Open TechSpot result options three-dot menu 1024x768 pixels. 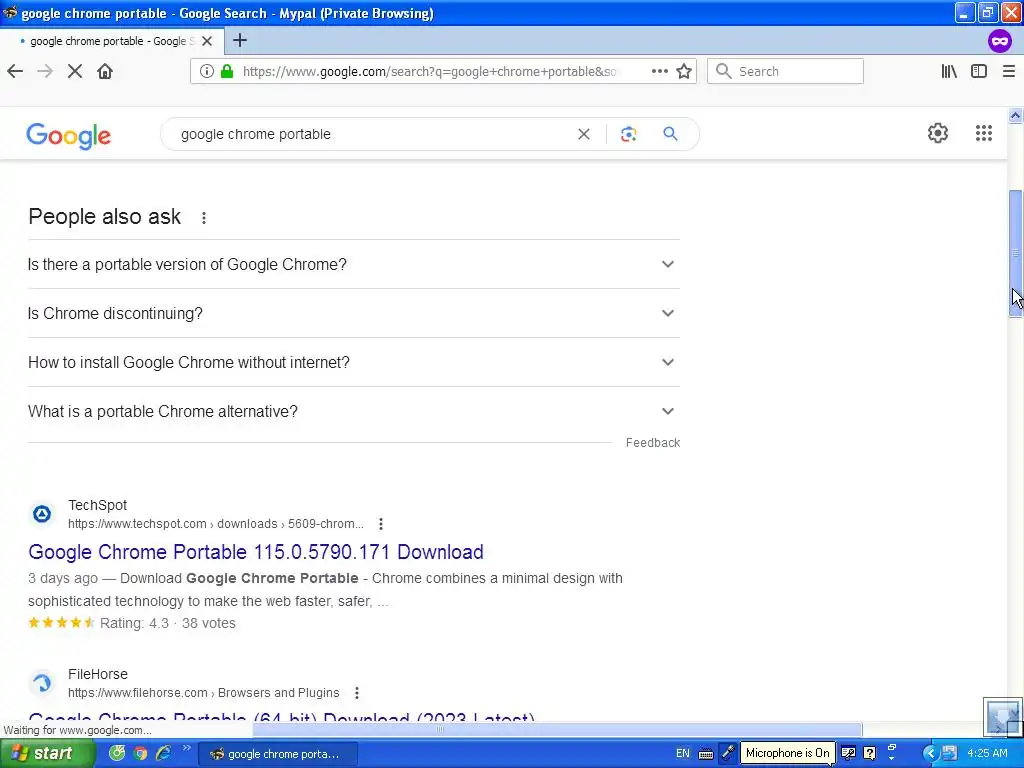tap(381, 524)
